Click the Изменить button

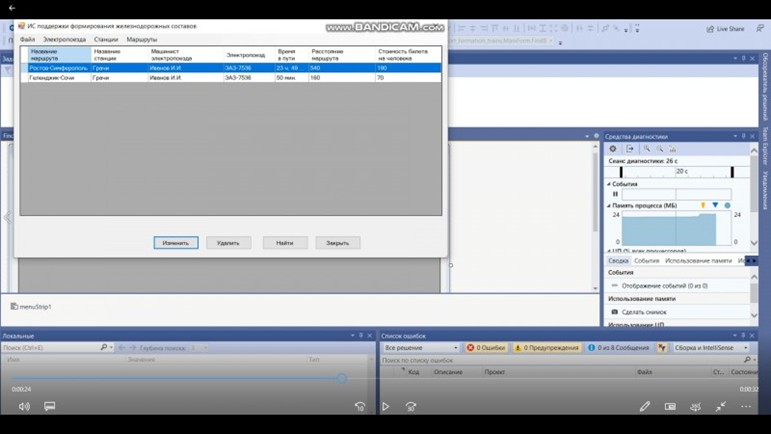pos(176,243)
